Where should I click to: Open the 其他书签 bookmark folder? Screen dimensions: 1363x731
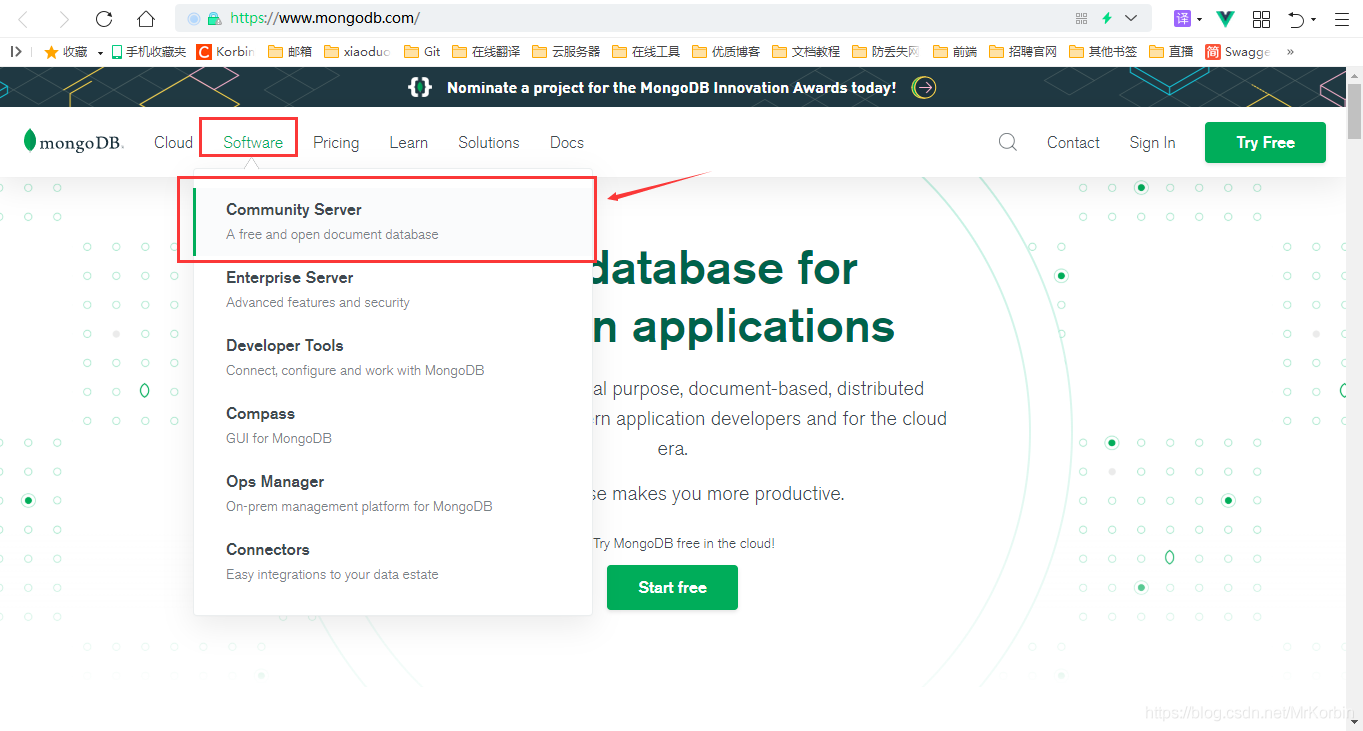tap(1103, 51)
